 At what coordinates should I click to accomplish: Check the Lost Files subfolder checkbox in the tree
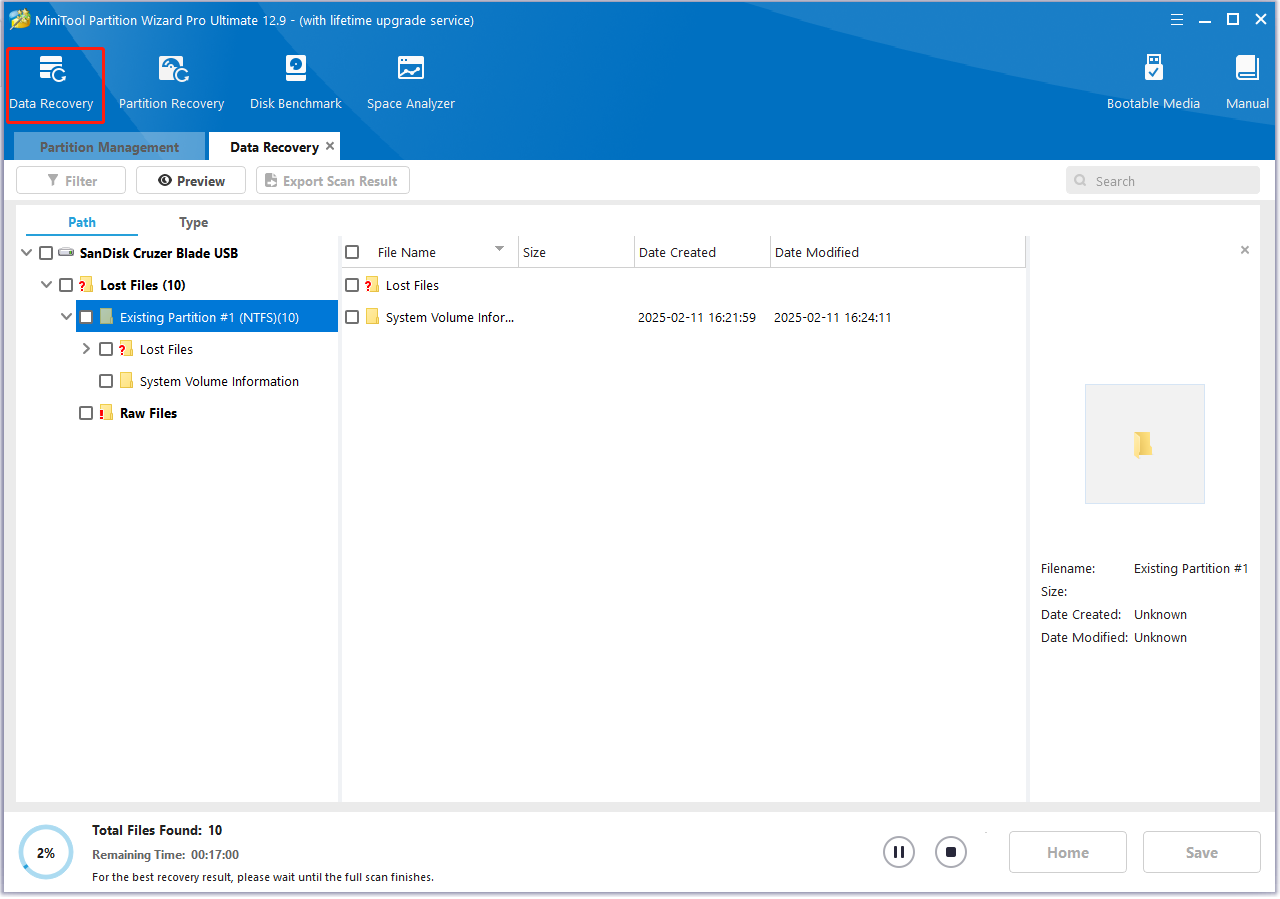pyautogui.click(x=106, y=349)
